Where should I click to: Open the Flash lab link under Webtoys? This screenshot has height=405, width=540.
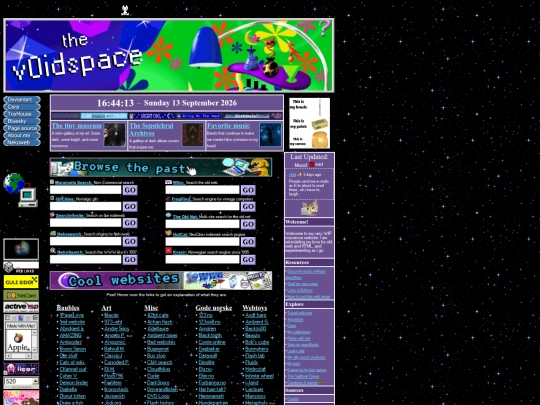[255, 356]
